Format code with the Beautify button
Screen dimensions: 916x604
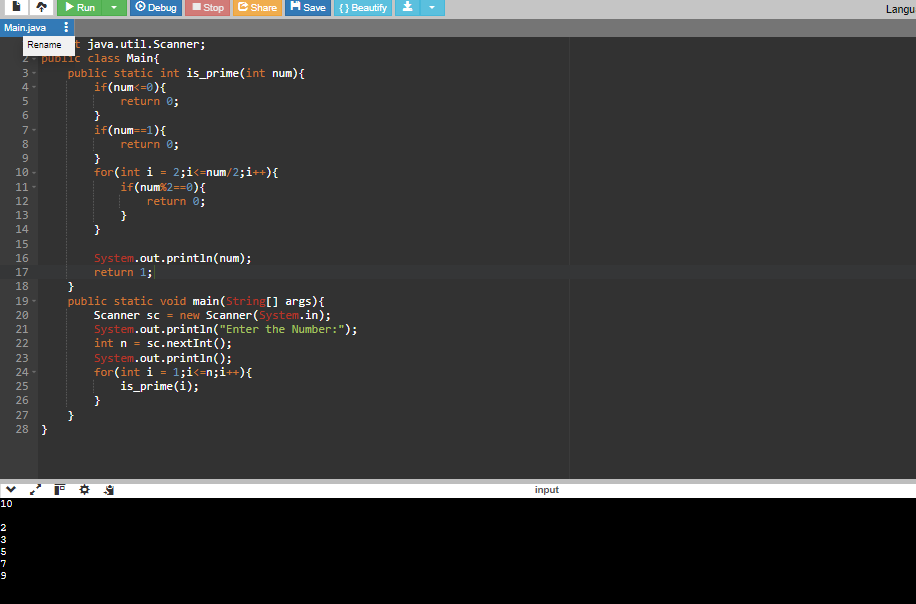[x=363, y=7]
